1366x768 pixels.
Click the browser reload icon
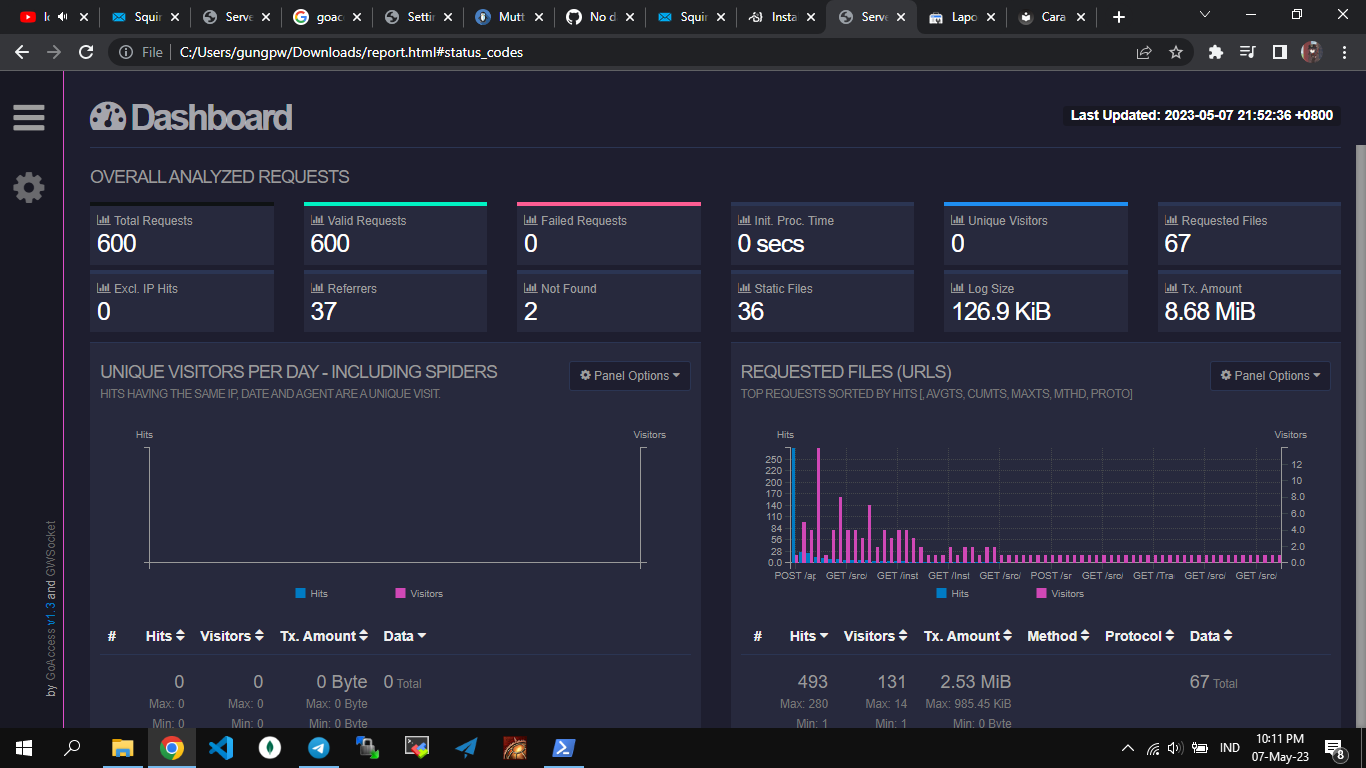tap(86, 52)
